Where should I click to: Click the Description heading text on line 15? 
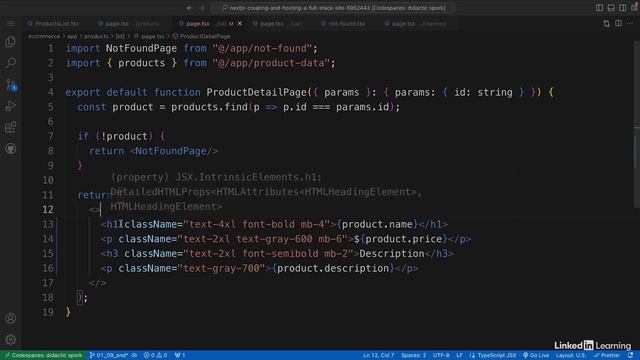coord(392,254)
